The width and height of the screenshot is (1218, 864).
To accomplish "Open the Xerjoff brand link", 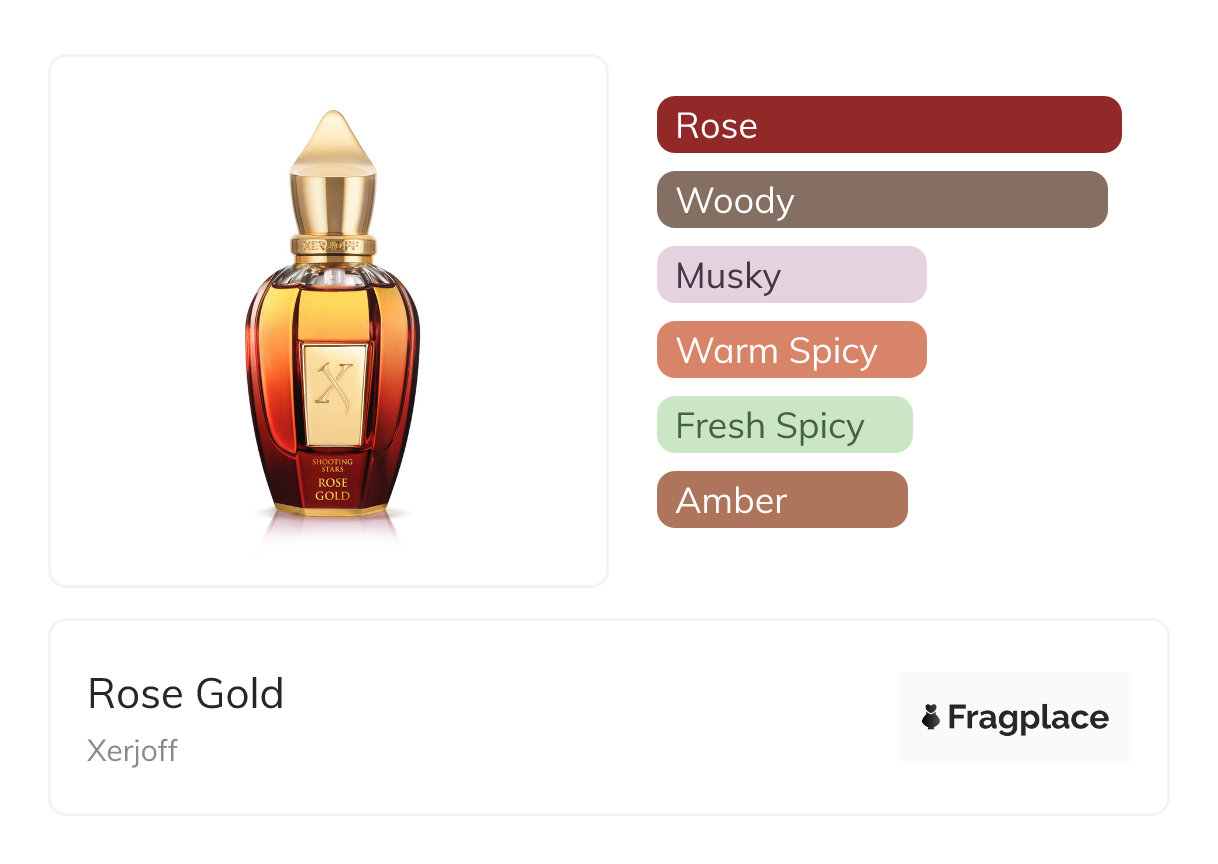I will coord(132,750).
